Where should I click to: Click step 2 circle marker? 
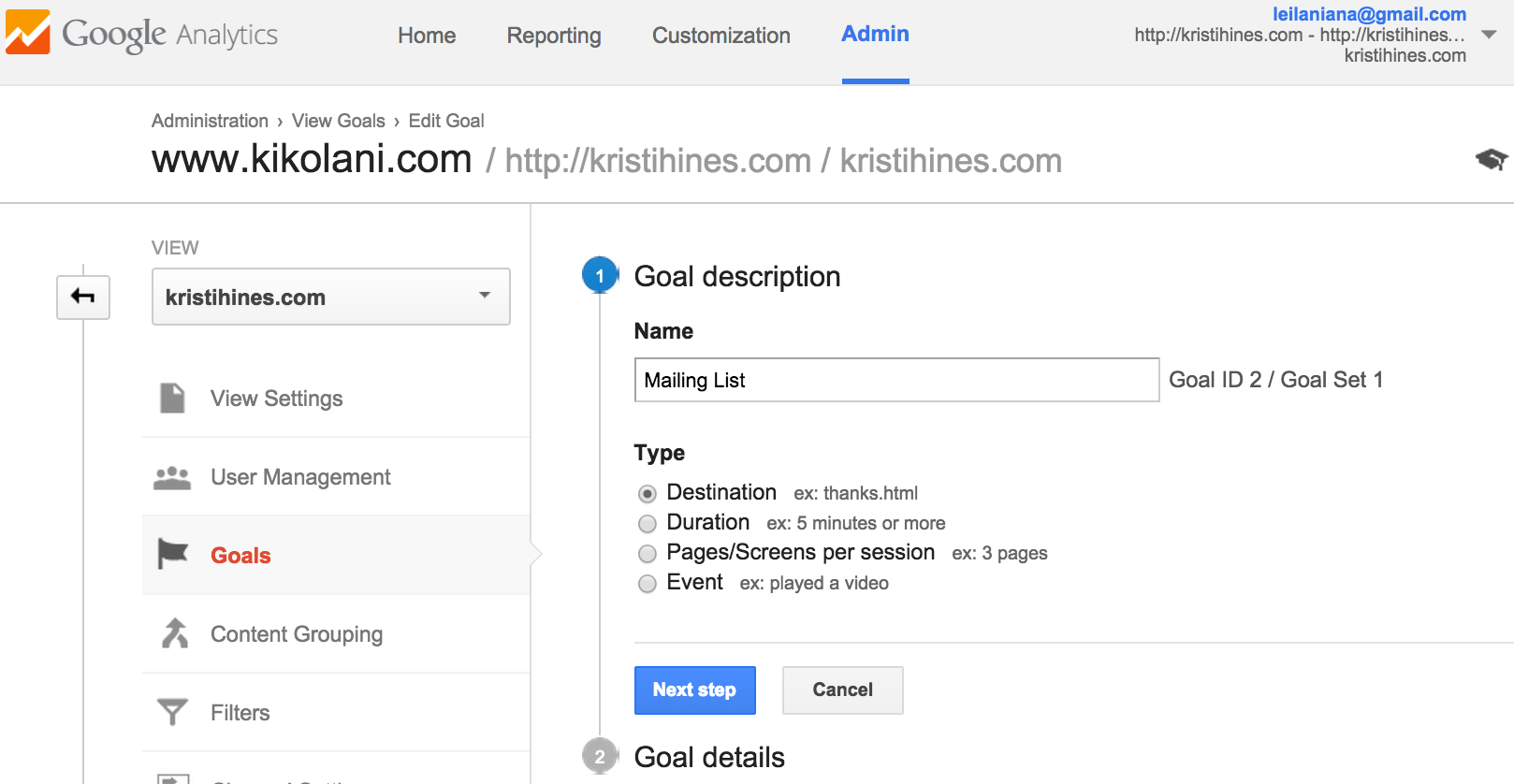[x=600, y=756]
